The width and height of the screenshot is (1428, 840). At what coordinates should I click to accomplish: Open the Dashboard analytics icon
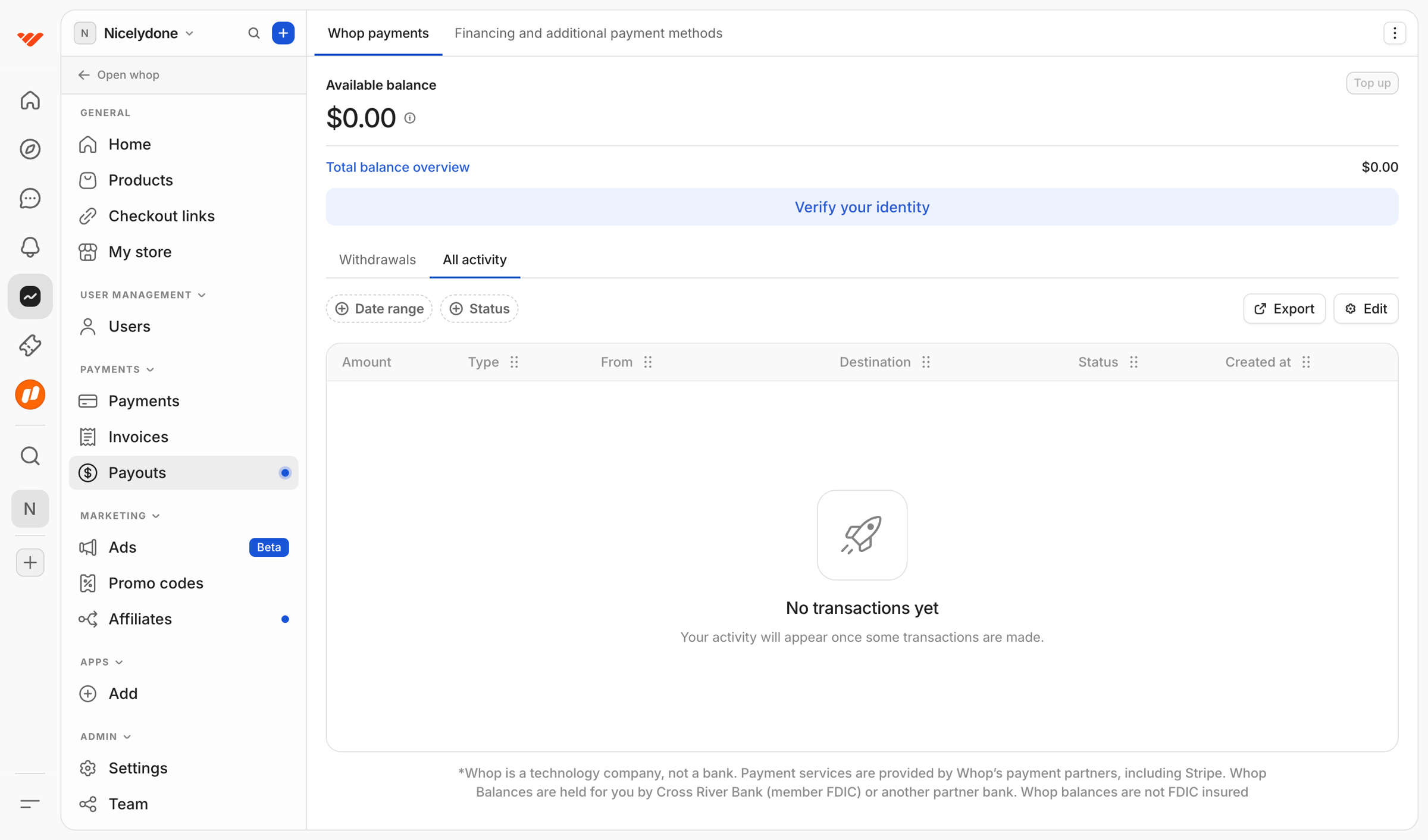[30, 296]
